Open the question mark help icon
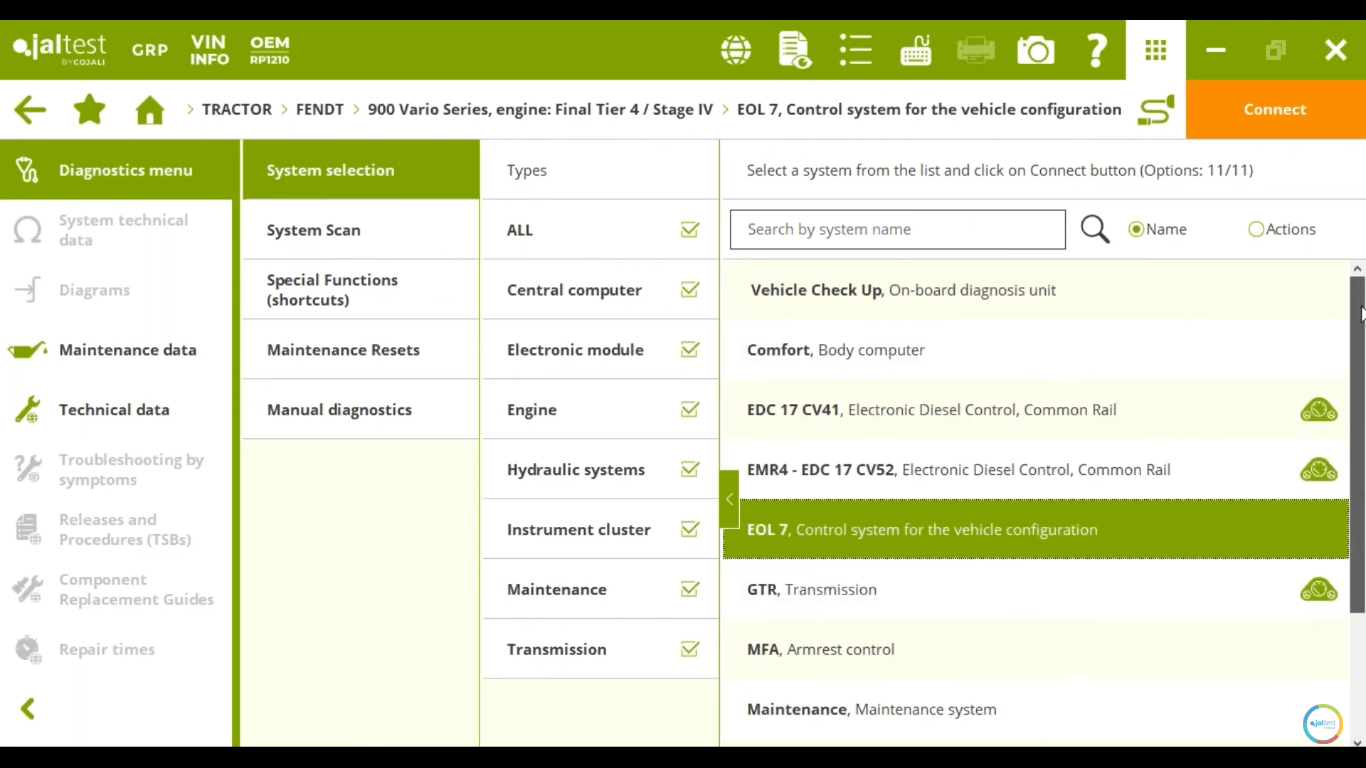The height and width of the screenshot is (768, 1366). pos(1096,50)
